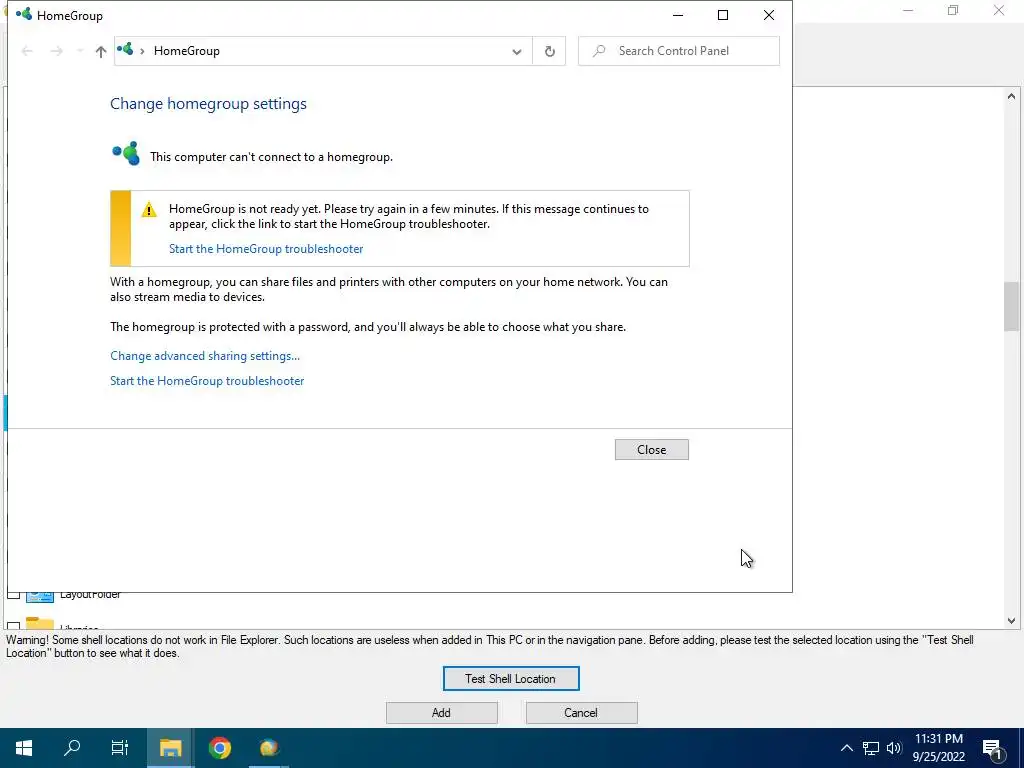Viewport: 1024px width, 768px height.
Task: Open the Action Center notifications icon
Action: pos(993,748)
